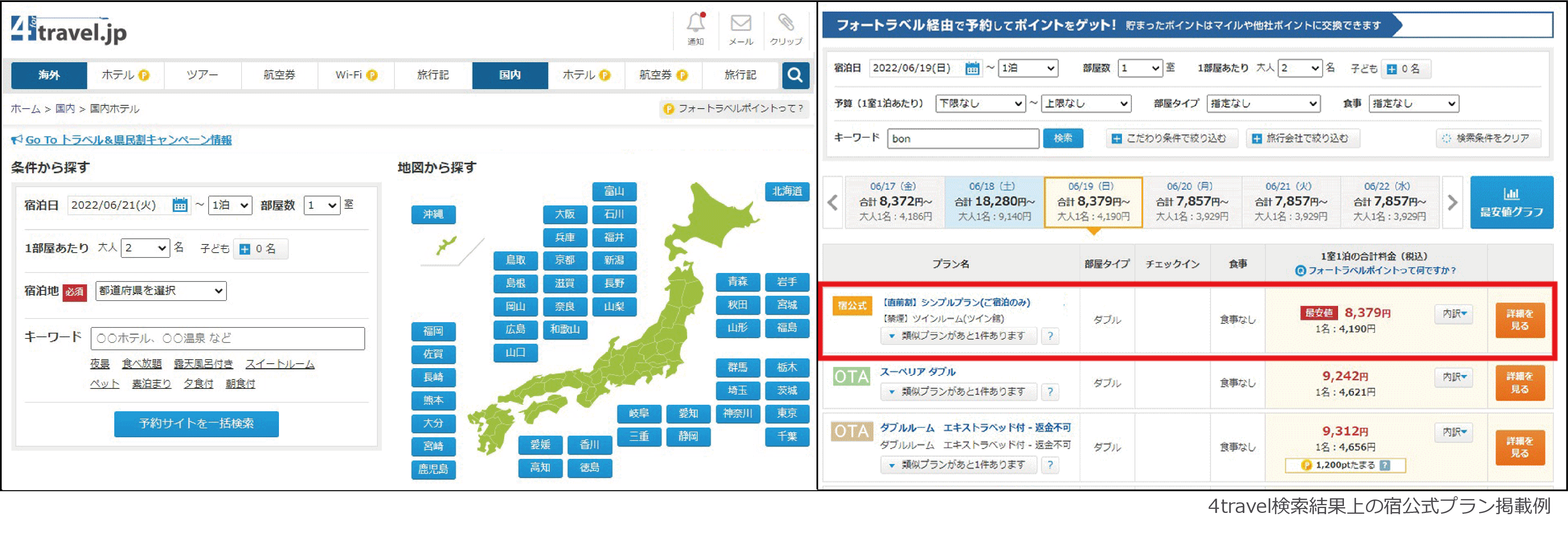Open the room type dropdown
This screenshot has width=1568, height=541.
point(1263,103)
